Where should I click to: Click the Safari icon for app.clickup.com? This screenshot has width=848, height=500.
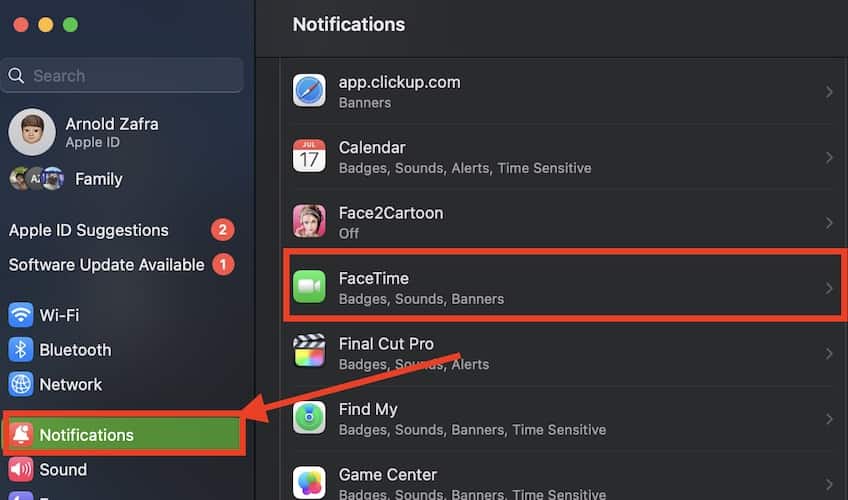[x=309, y=91]
